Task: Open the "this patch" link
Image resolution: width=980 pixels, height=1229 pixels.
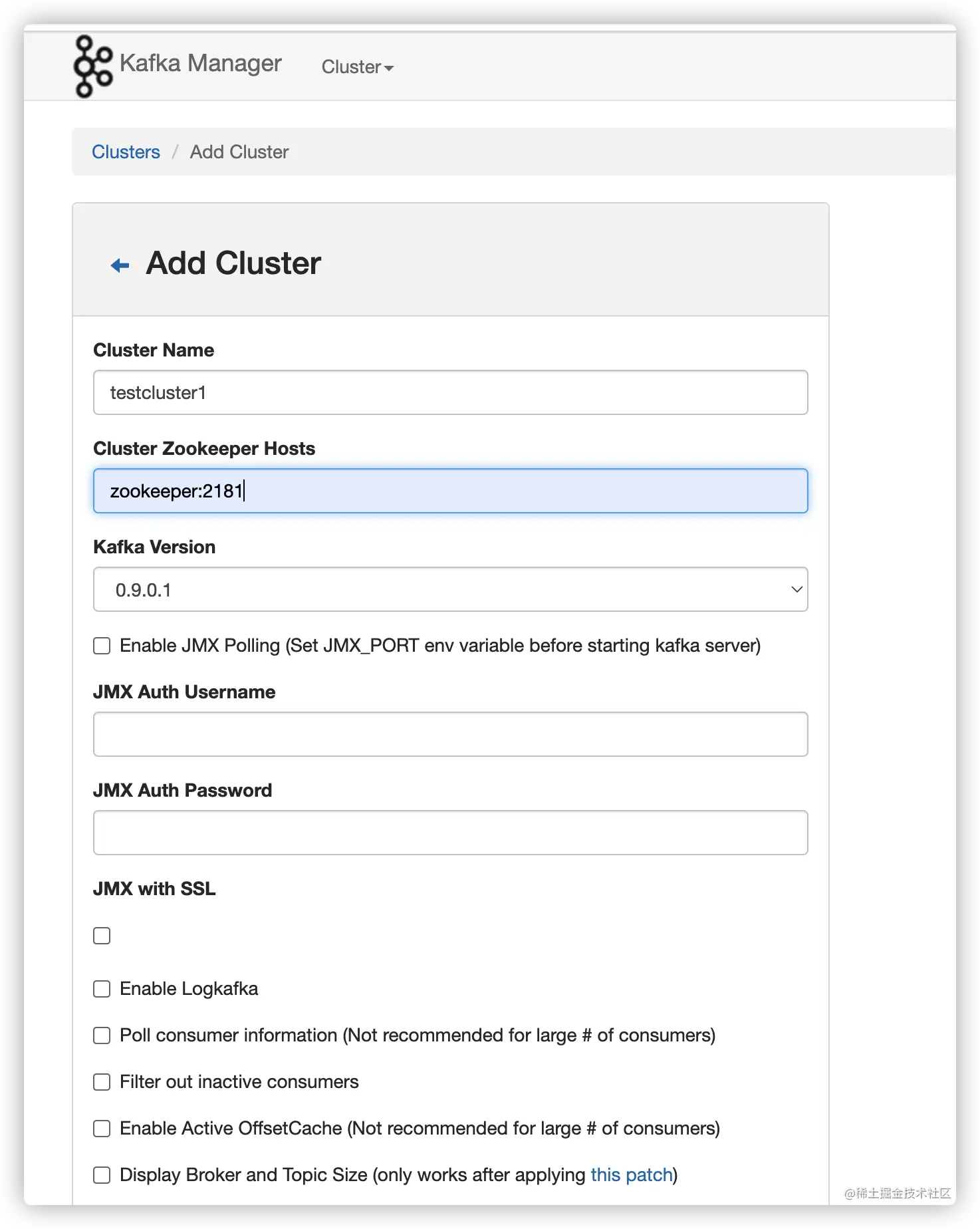Action: point(631,1175)
